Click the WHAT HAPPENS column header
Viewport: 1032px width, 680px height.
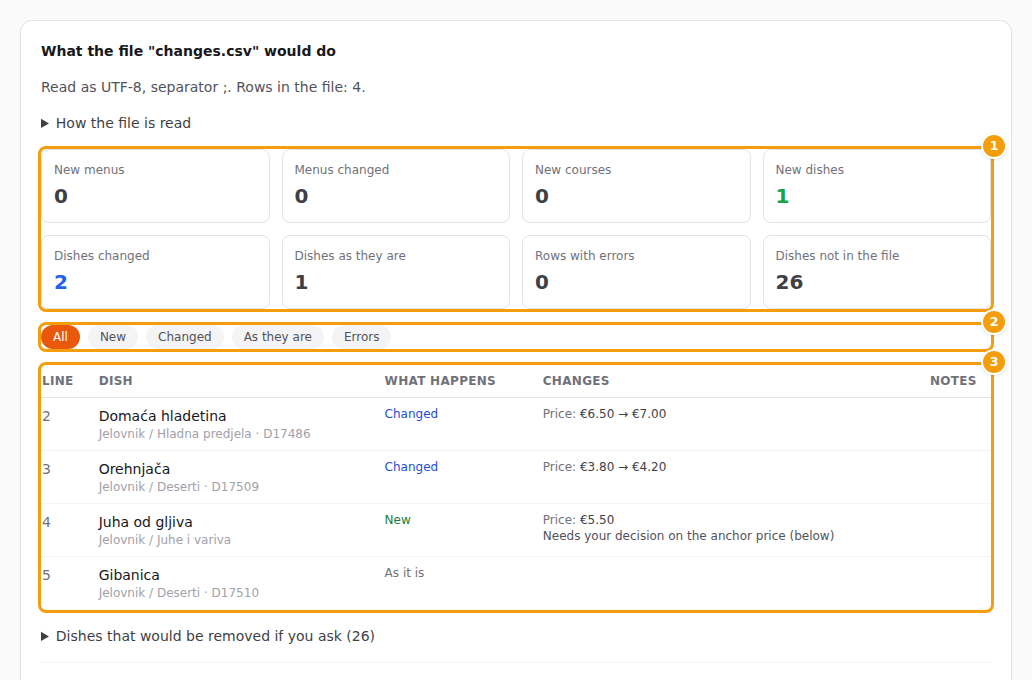(440, 380)
